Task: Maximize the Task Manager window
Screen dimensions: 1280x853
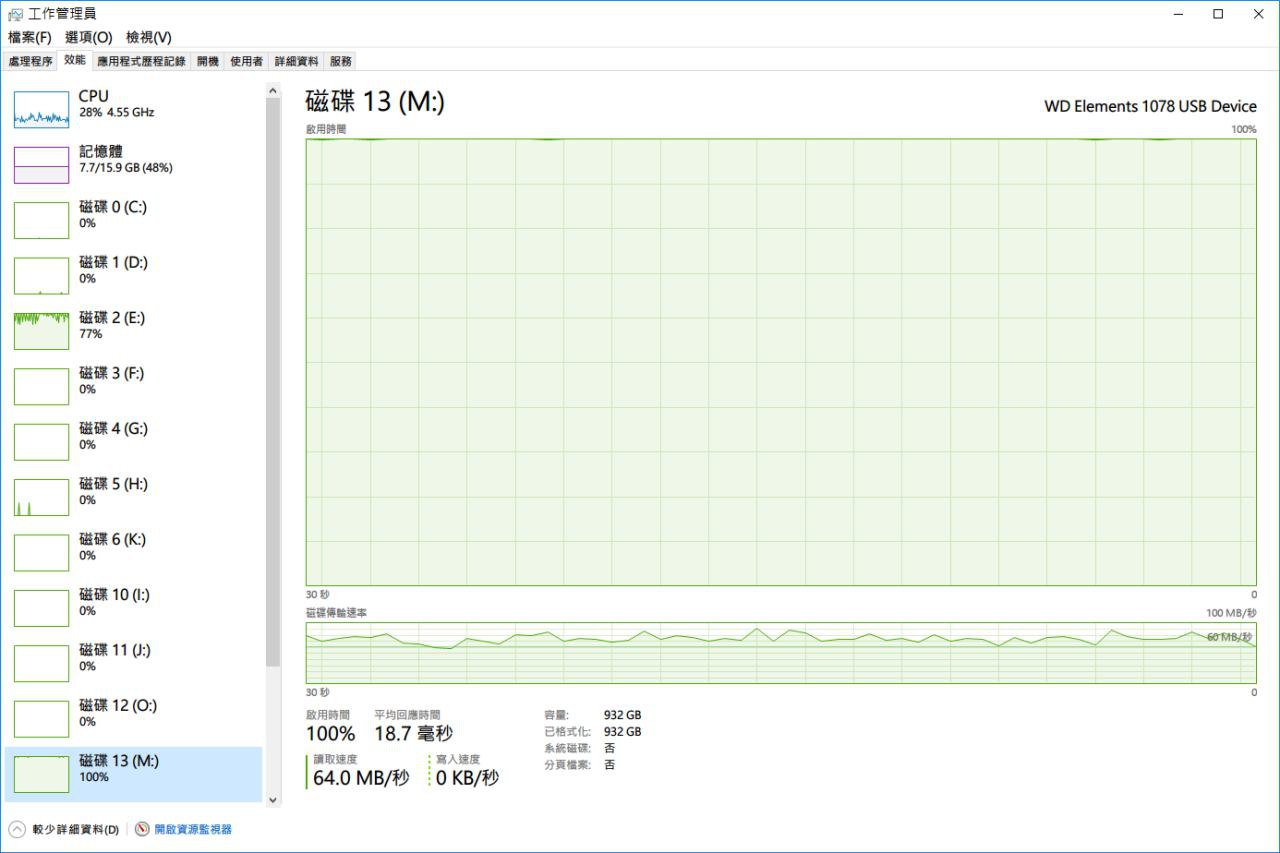Action: pos(1218,14)
